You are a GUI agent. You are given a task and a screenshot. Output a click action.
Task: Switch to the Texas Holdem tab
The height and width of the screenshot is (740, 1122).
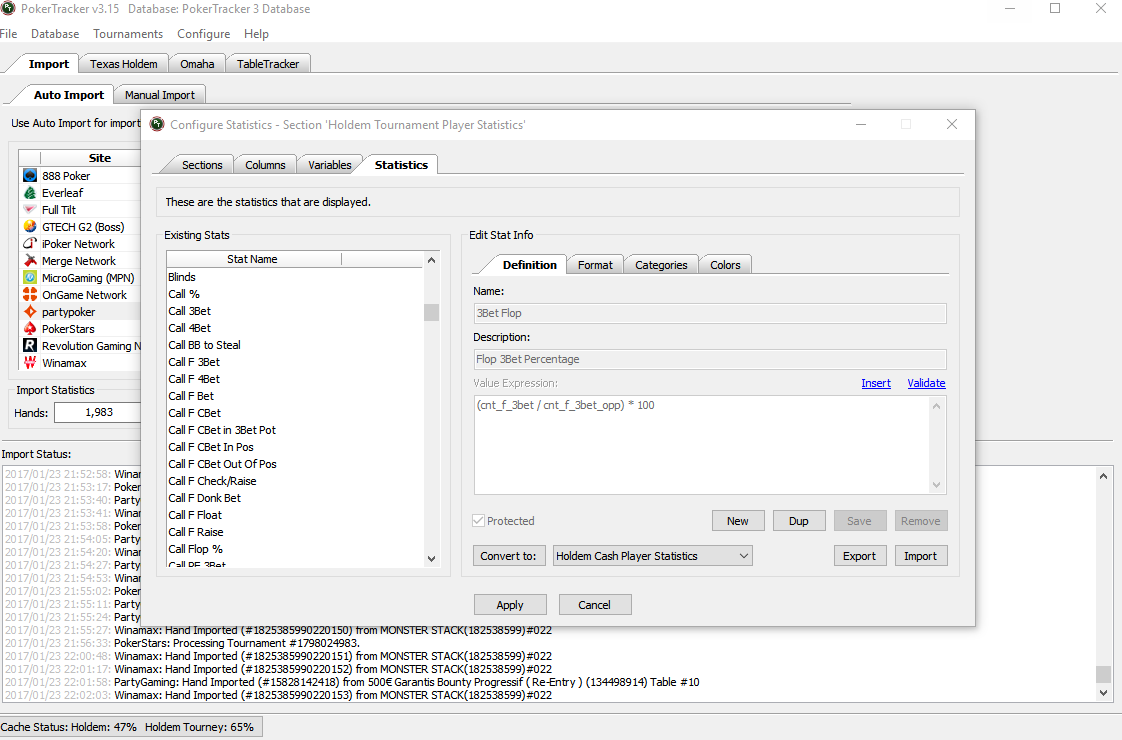pos(124,64)
